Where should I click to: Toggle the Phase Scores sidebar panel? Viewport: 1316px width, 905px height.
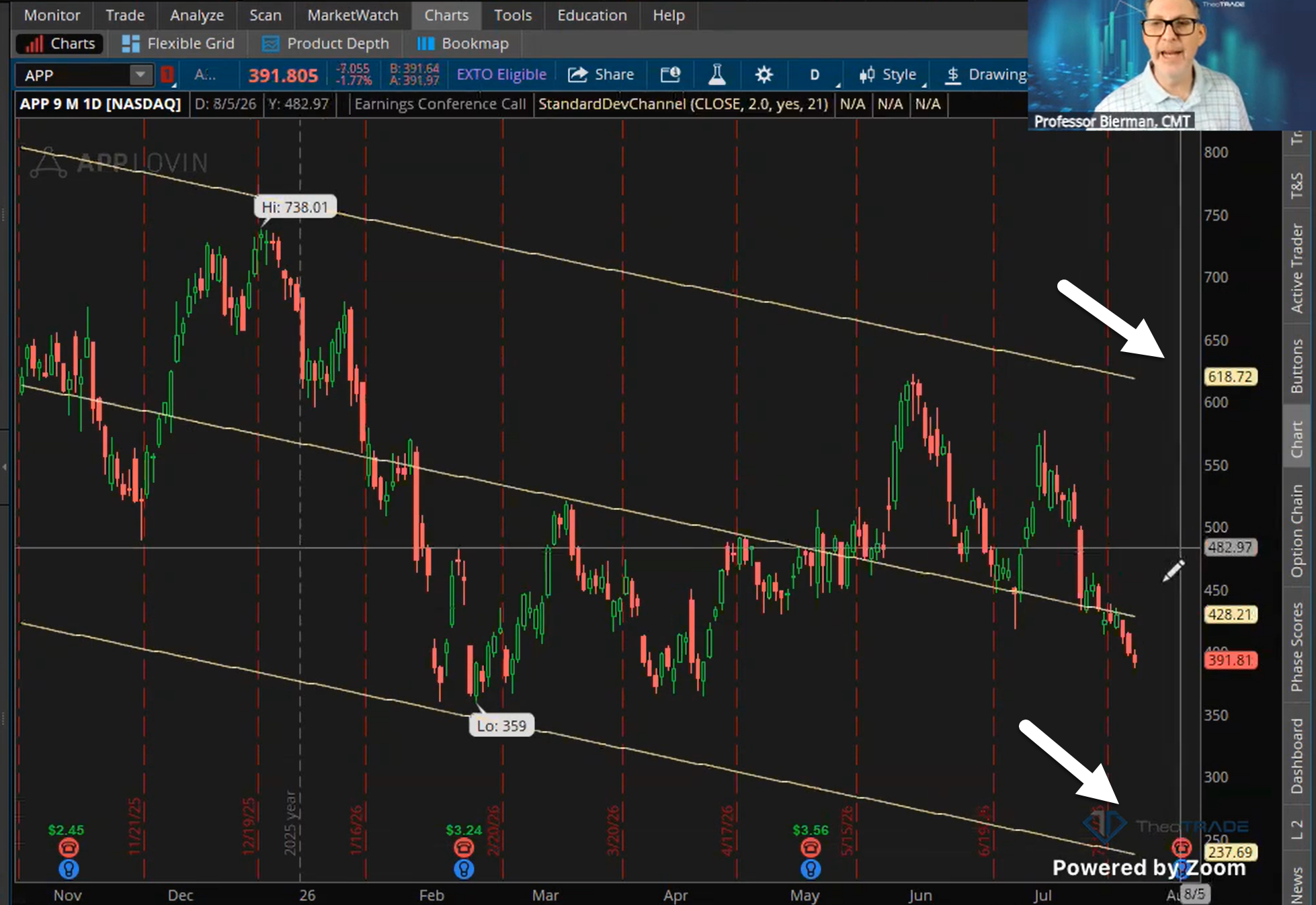pos(1297,646)
